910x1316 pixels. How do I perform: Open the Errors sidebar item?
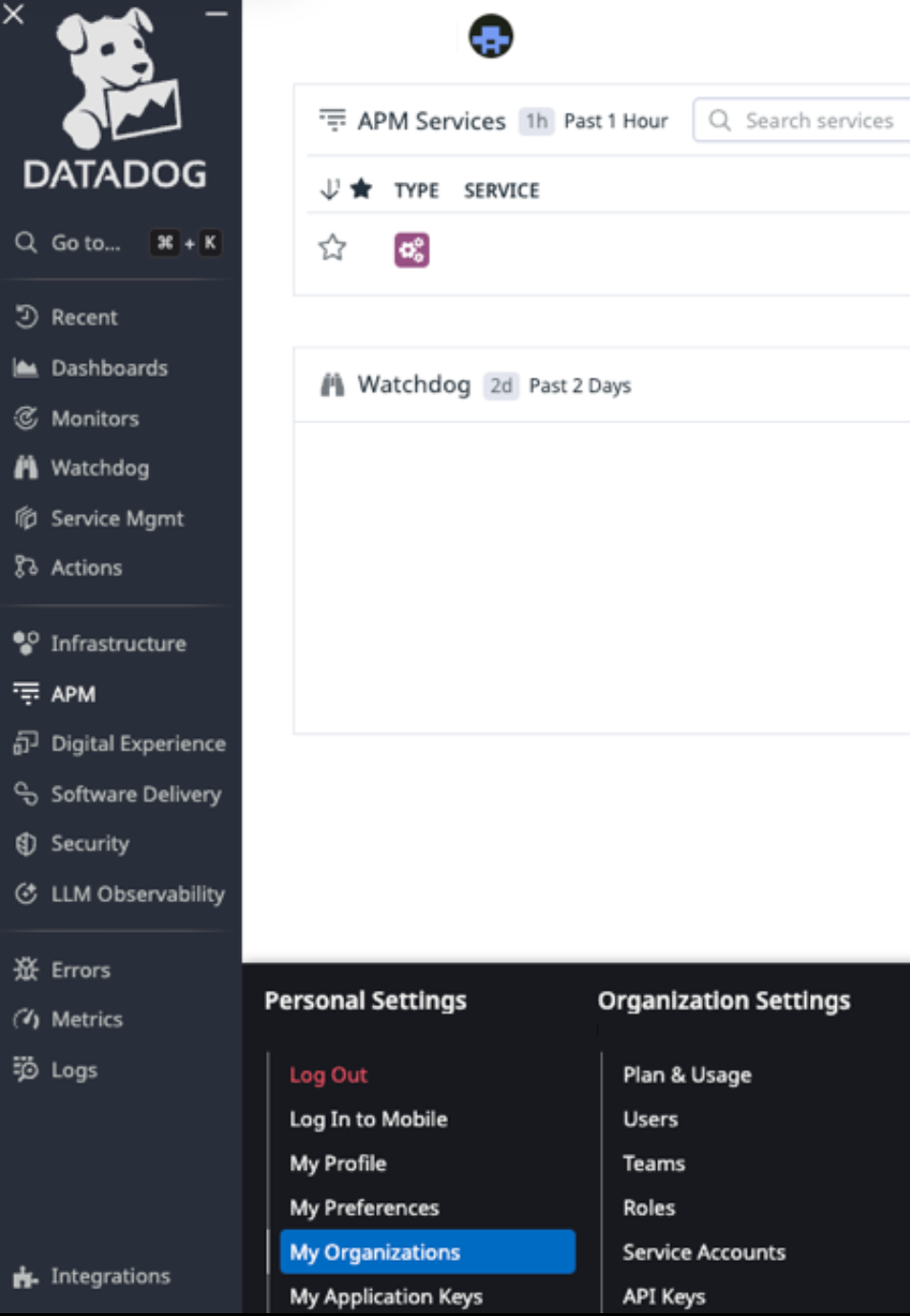(x=80, y=970)
